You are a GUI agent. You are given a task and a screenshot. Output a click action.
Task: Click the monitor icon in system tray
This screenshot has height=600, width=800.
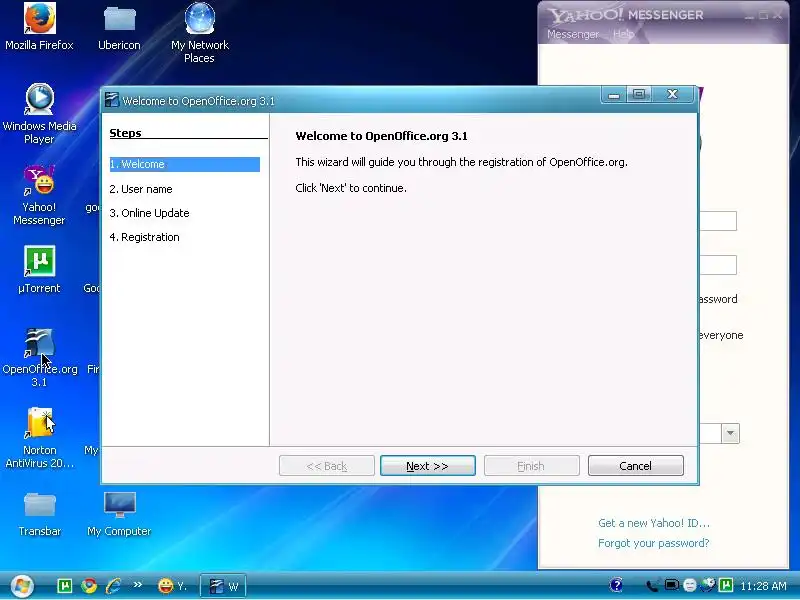click(671, 585)
